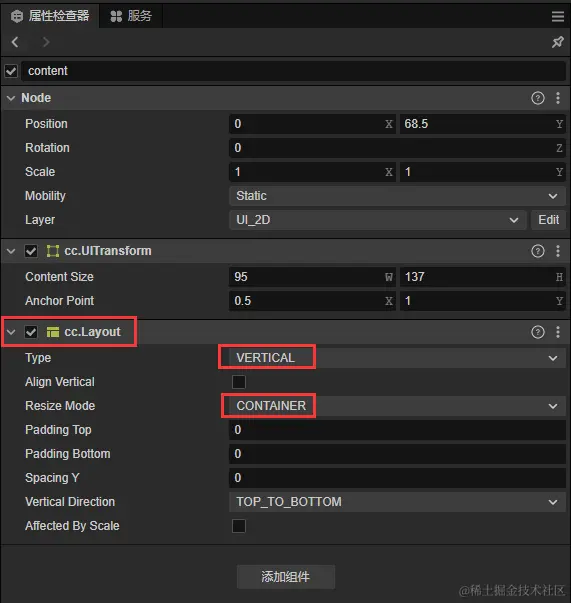The height and width of the screenshot is (603, 571).
Task: Click the 服务 tab icon
Action: point(116,17)
